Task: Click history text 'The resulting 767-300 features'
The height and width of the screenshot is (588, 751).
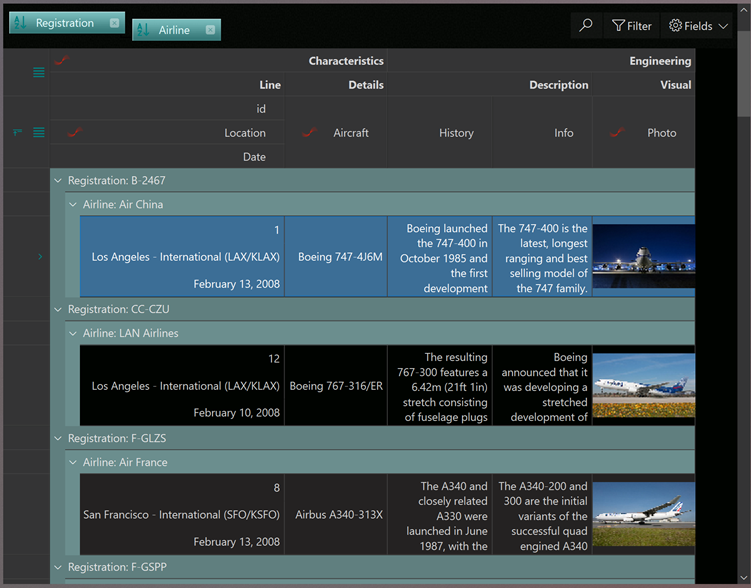Action: pyautogui.click(x=440, y=385)
